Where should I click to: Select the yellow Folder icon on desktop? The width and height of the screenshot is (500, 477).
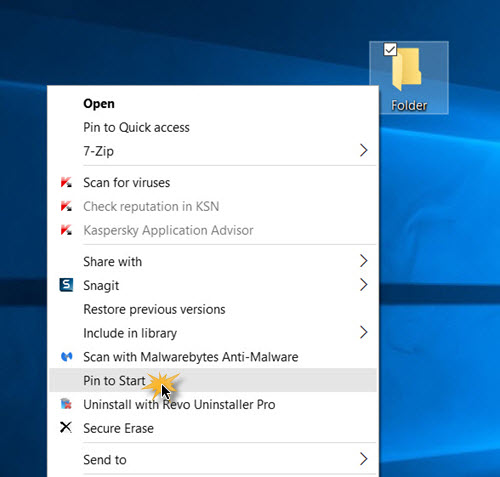(x=407, y=69)
